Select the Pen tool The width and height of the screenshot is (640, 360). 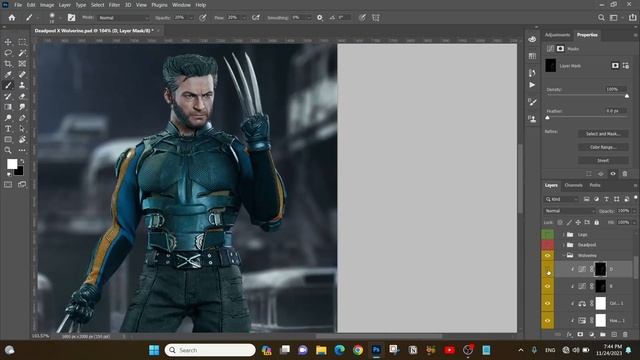[22, 118]
